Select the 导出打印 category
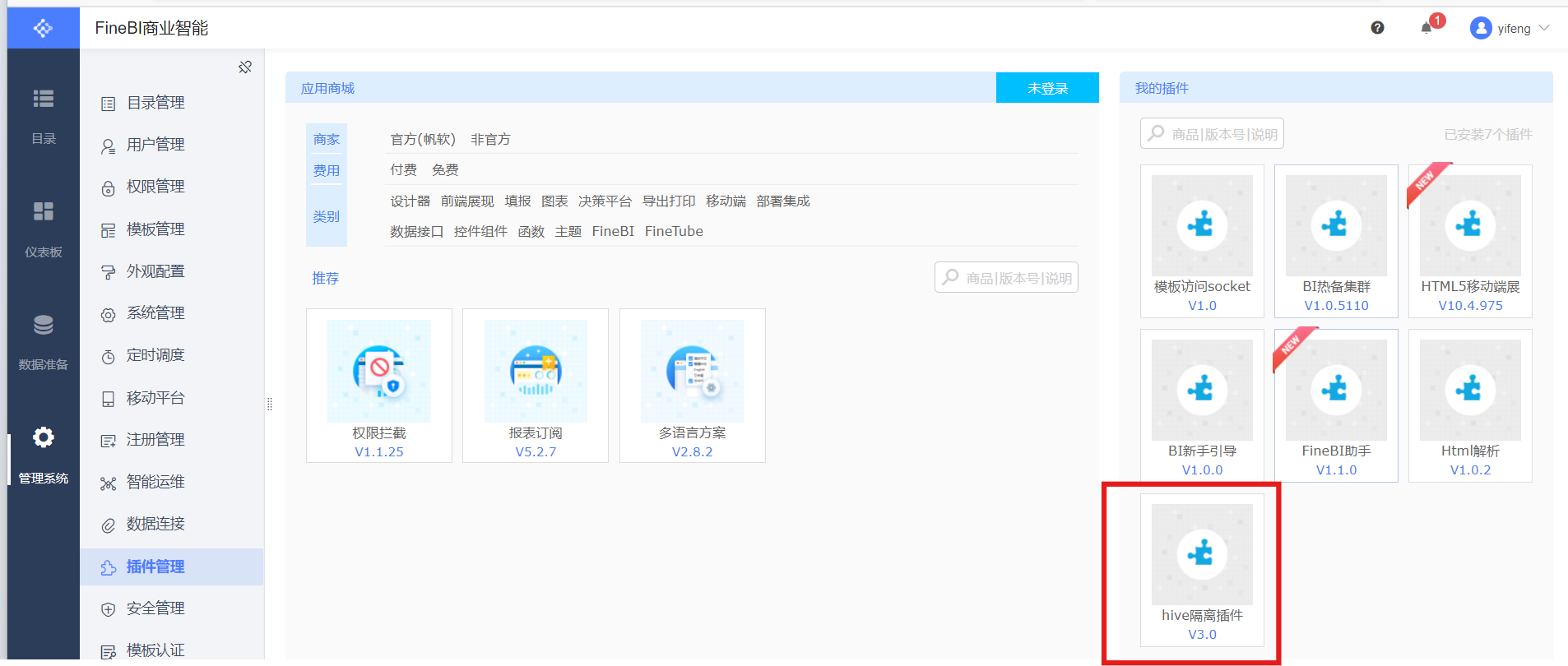Screen dimensions: 1568x666 pos(669,201)
